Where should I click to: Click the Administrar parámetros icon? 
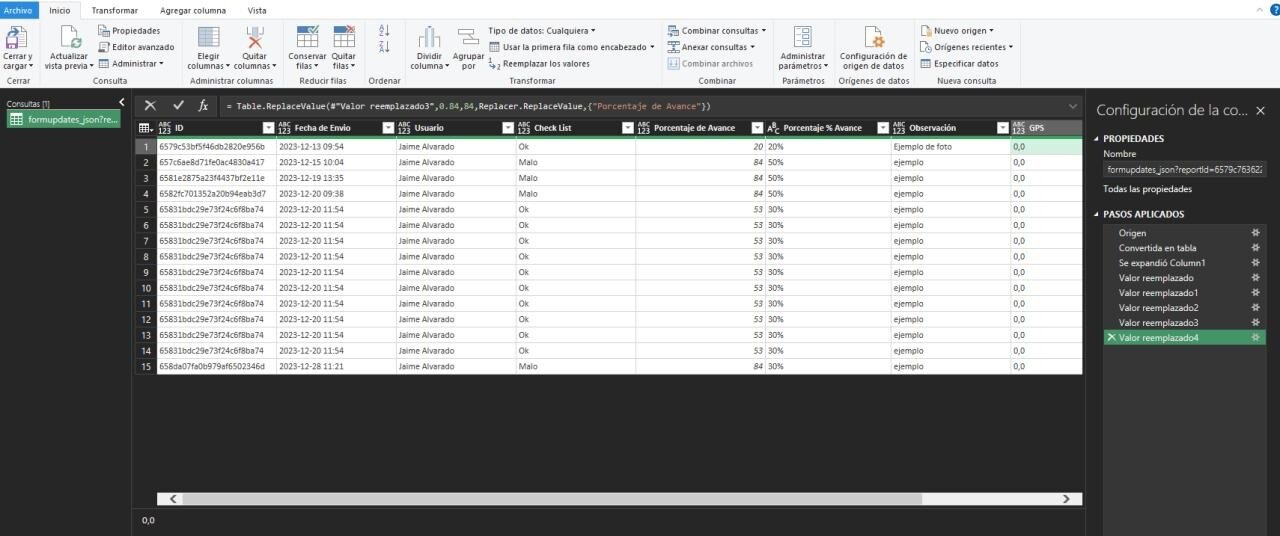[x=802, y=39]
